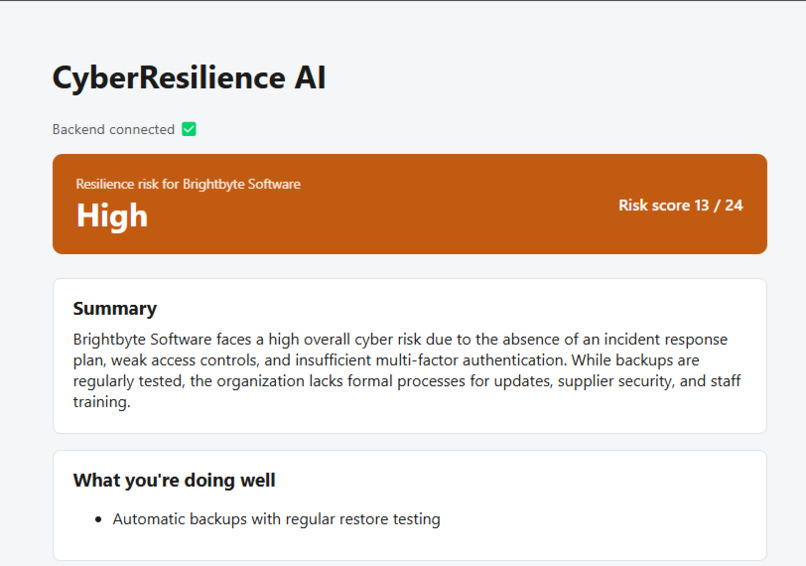Click the 'Summary' card heading

(115, 308)
